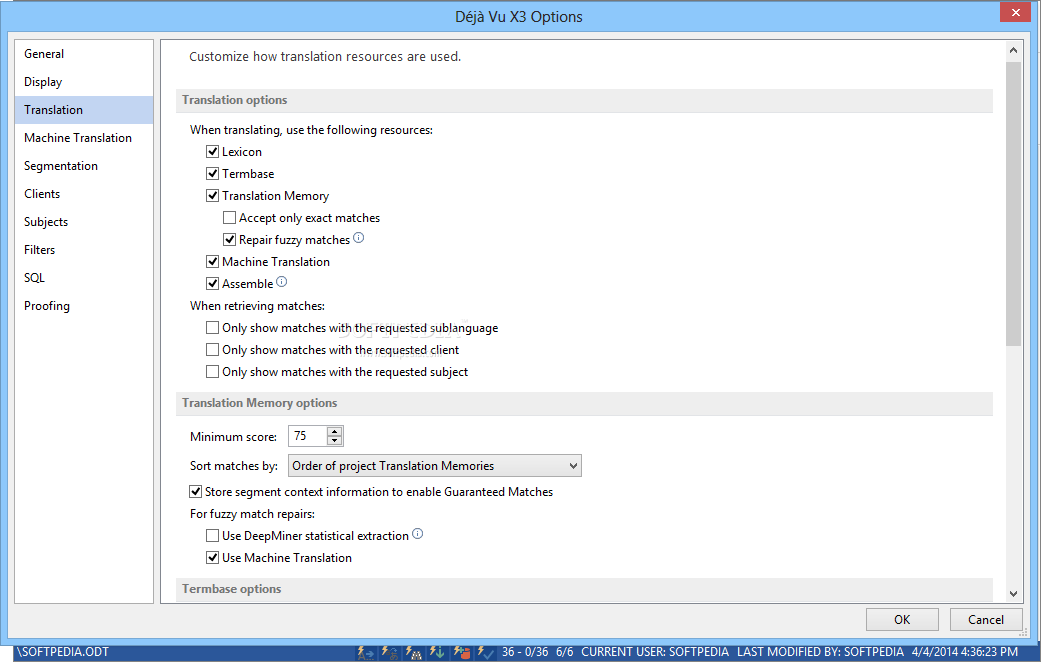1041x662 pixels.
Task: Click the 4/4/2014 4:36:23 PM timestamp
Action: click(x=965, y=652)
